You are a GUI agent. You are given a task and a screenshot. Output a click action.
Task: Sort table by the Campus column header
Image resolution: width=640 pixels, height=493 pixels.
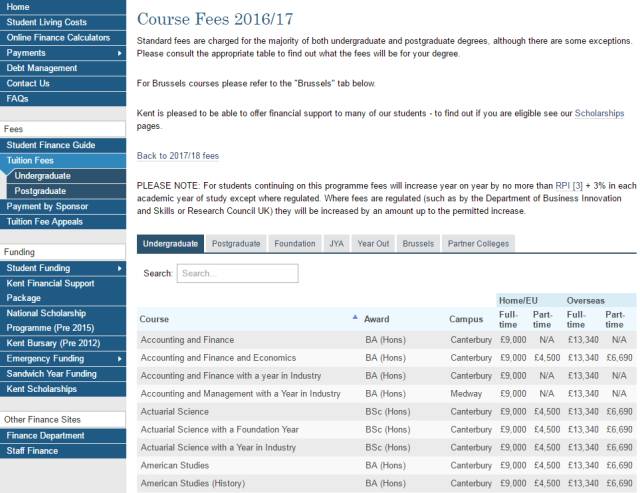tap(466, 319)
